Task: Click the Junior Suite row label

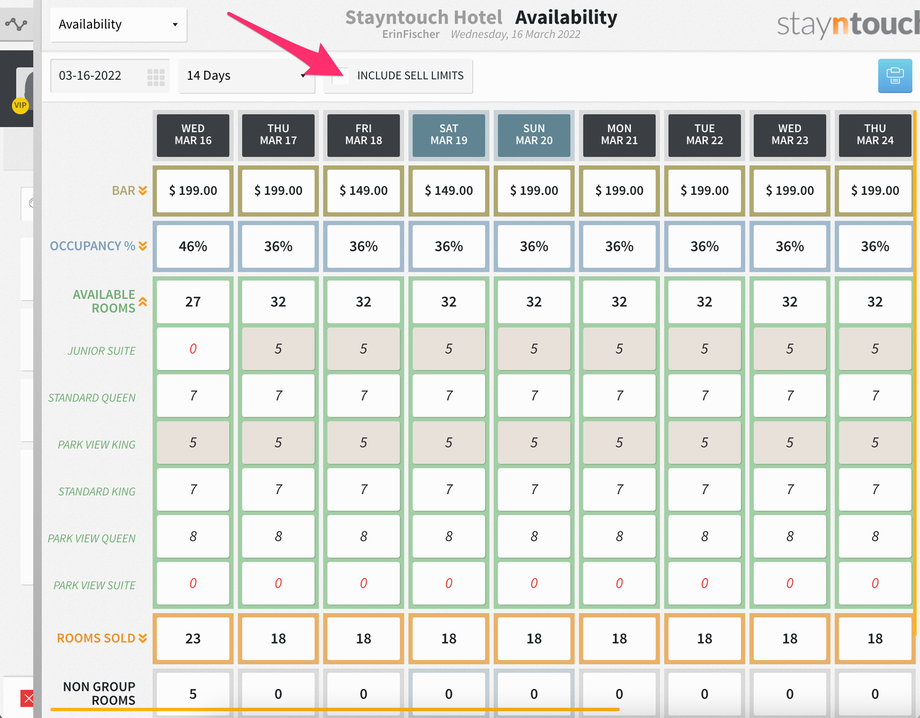Action: [101, 351]
